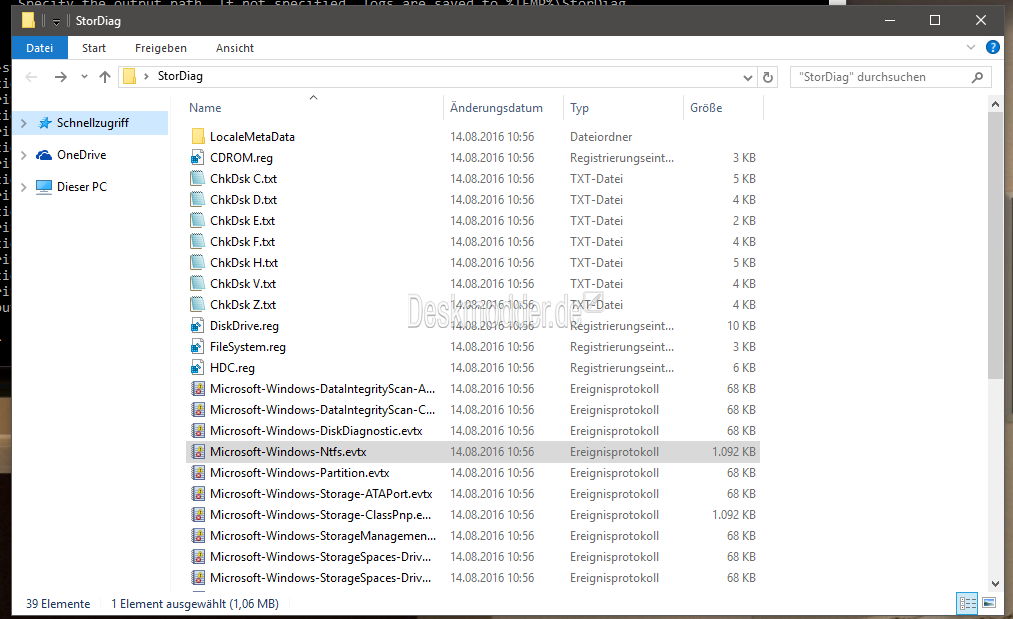Open the LocaleMetaData folder icon
The height and width of the screenshot is (619, 1013).
[198, 136]
